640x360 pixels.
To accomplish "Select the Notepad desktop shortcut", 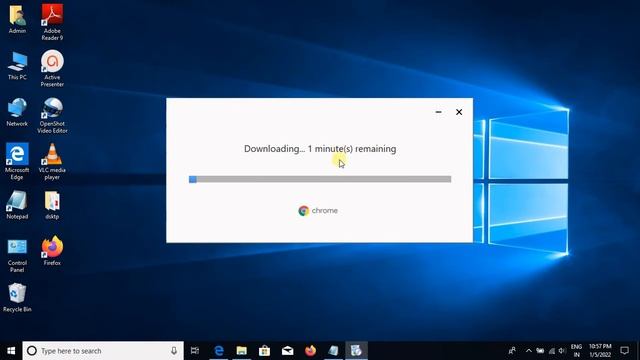I will click(17, 205).
